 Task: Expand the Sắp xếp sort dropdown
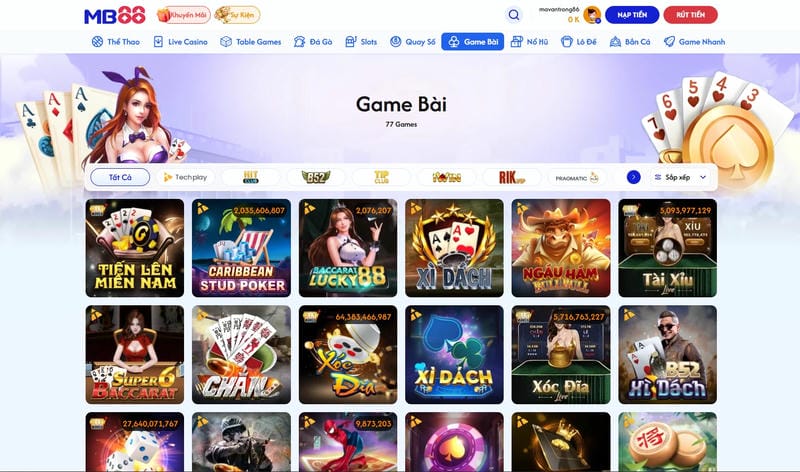tap(680, 177)
